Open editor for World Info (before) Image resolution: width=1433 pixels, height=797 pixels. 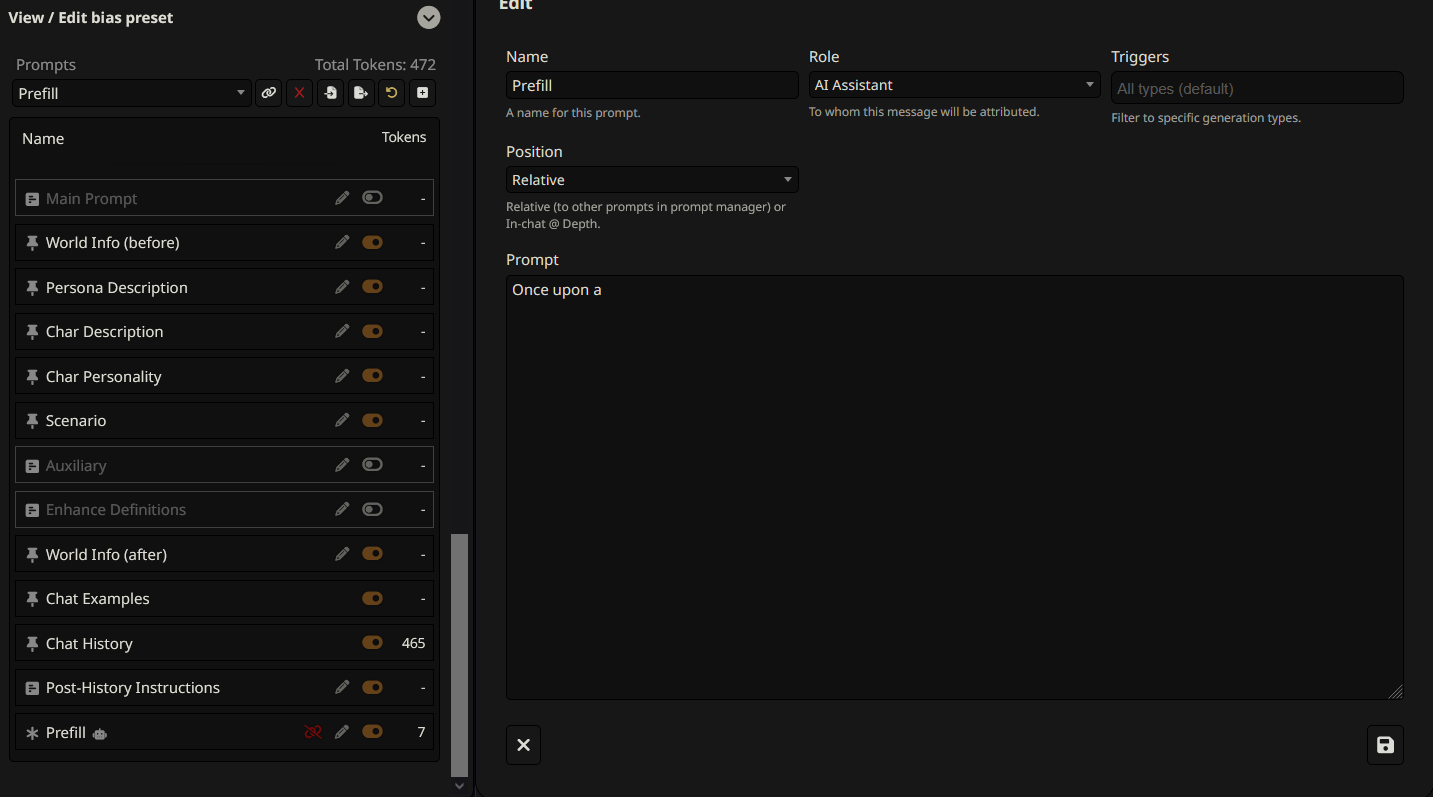(x=342, y=242)
